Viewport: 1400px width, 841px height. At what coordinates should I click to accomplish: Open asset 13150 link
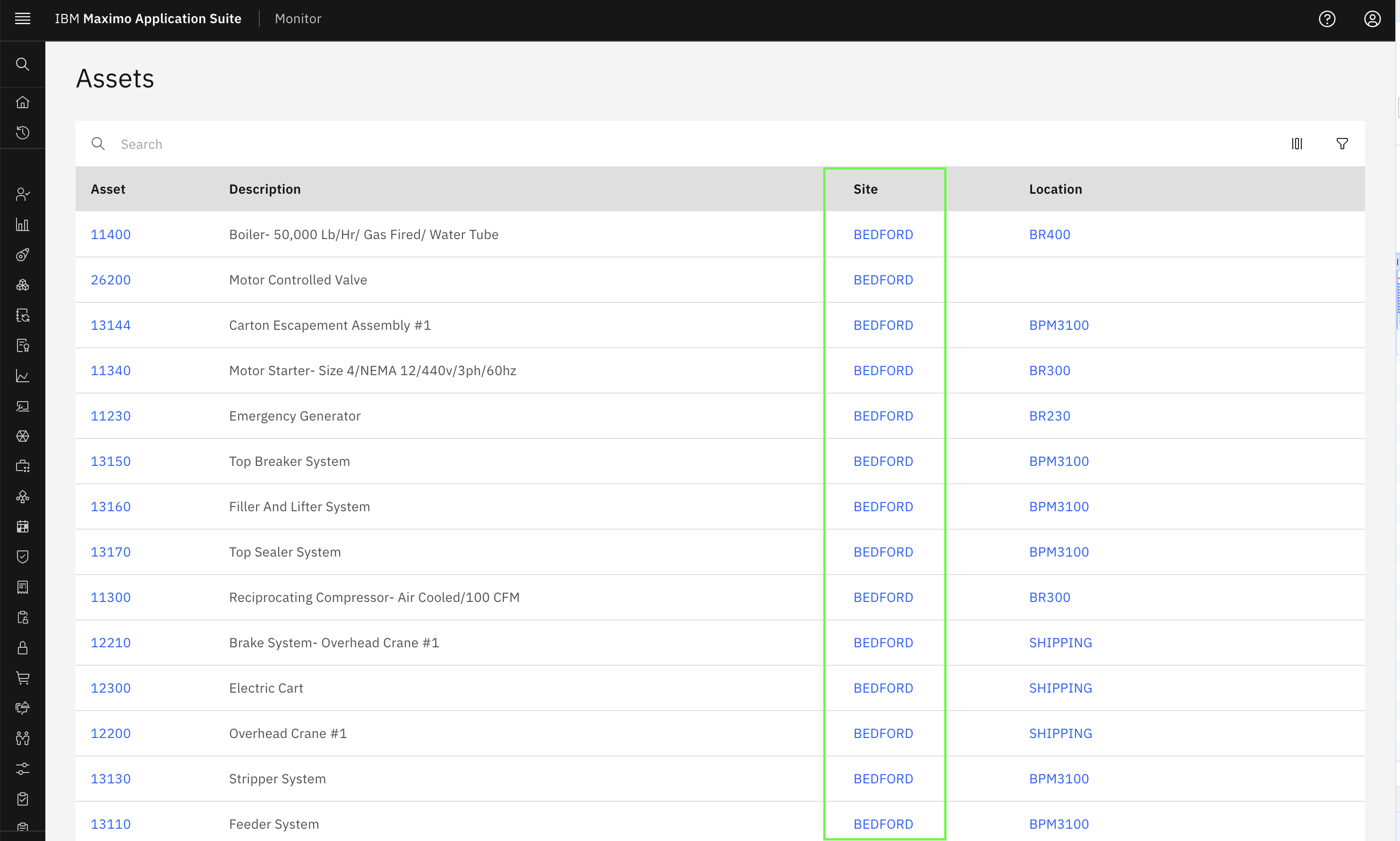111,461
